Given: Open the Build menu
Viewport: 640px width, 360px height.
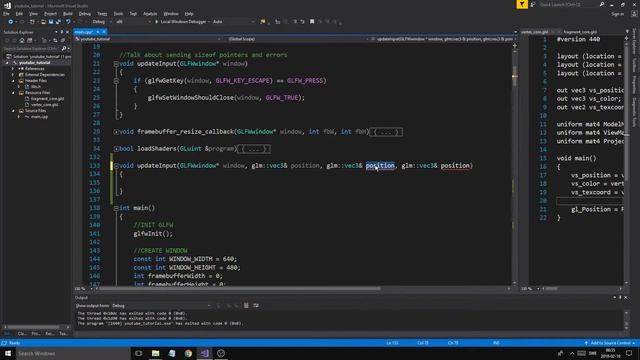Looking at the screenshot, I should [68, 13].
